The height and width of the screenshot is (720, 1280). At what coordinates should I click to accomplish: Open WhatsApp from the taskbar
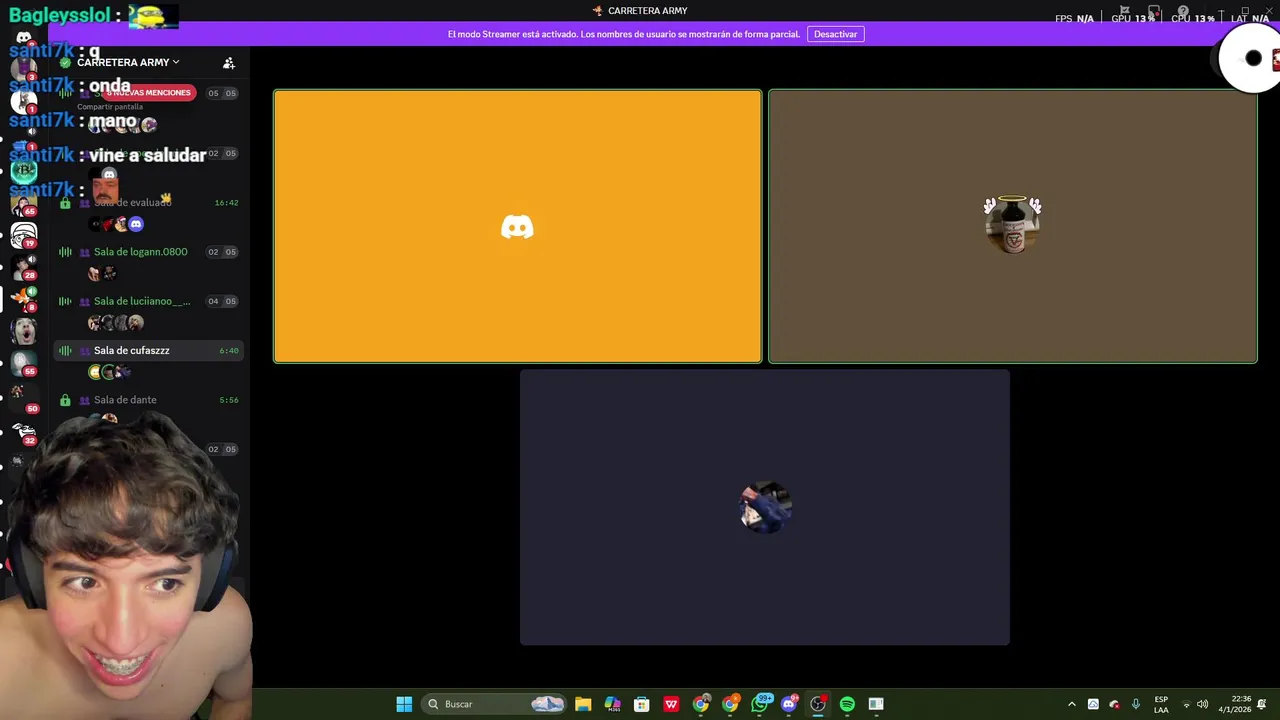pos(760,704)
